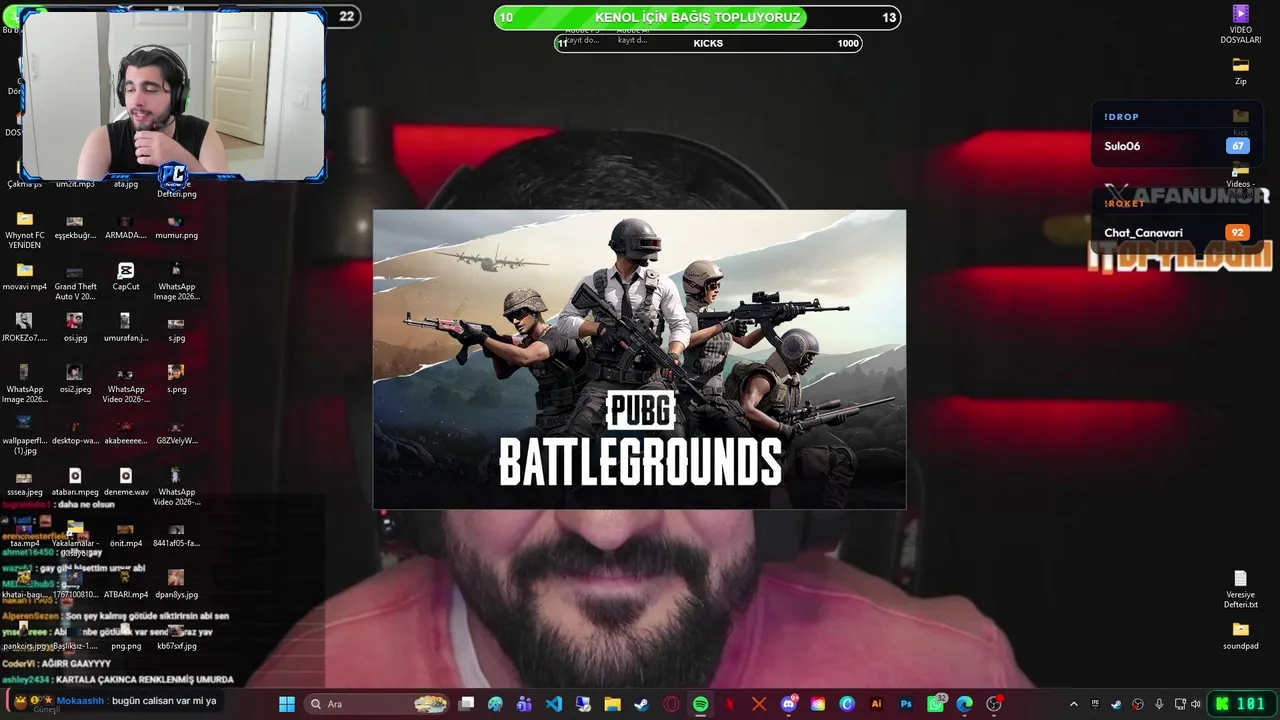The height and width of the screenshot is (720, 1280).
Task: Open the Whynot FC YENİDEN folder
Action: [x=25, y=230]
